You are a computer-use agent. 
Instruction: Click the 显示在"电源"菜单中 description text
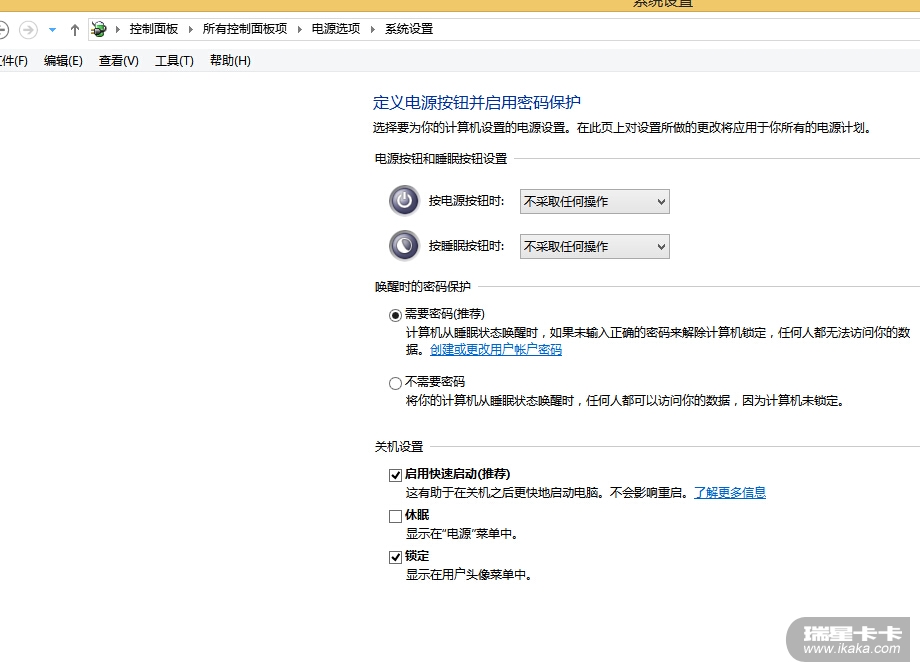coord(462,533)
